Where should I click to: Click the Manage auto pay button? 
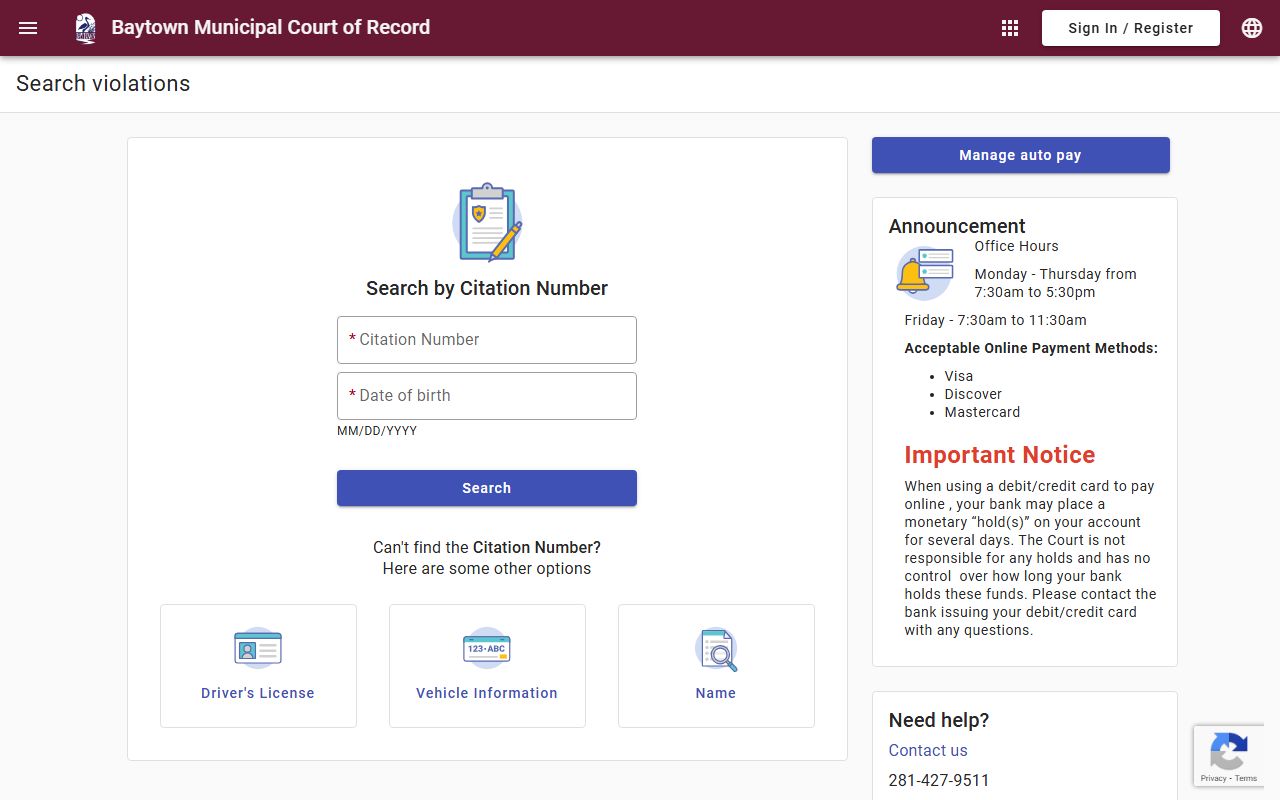[1021, 155]
